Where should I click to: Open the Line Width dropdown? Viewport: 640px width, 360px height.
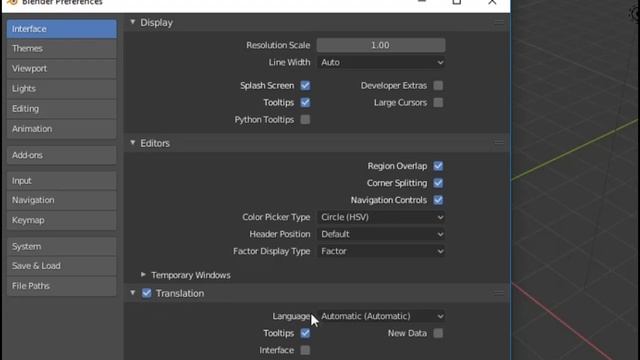[381, 62]
